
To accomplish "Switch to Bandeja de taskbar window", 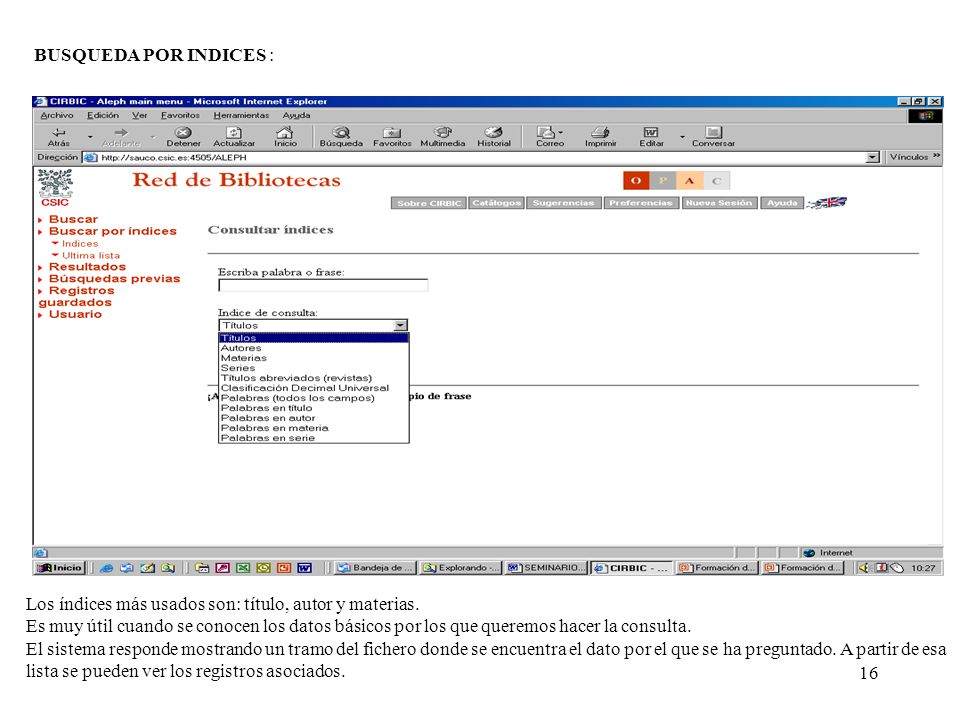I will pos(375,568).
